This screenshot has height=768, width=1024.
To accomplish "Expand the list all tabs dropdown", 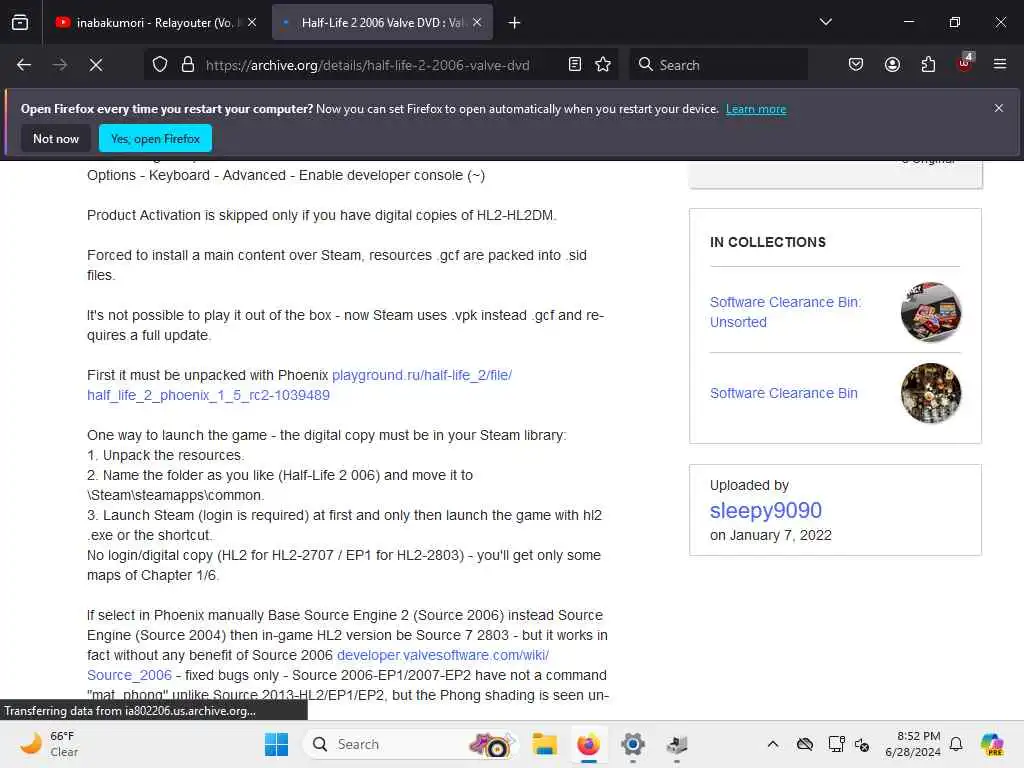I will (x=825, y=22).
